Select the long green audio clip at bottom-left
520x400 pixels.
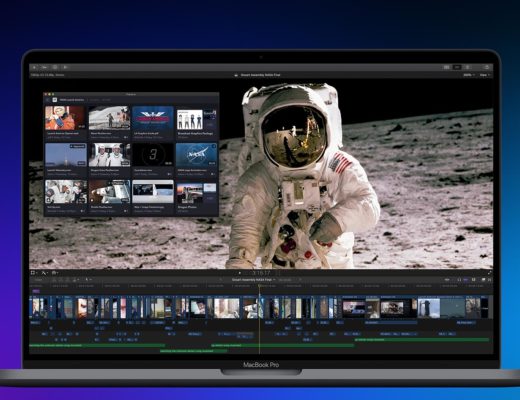tap(97, 346)
